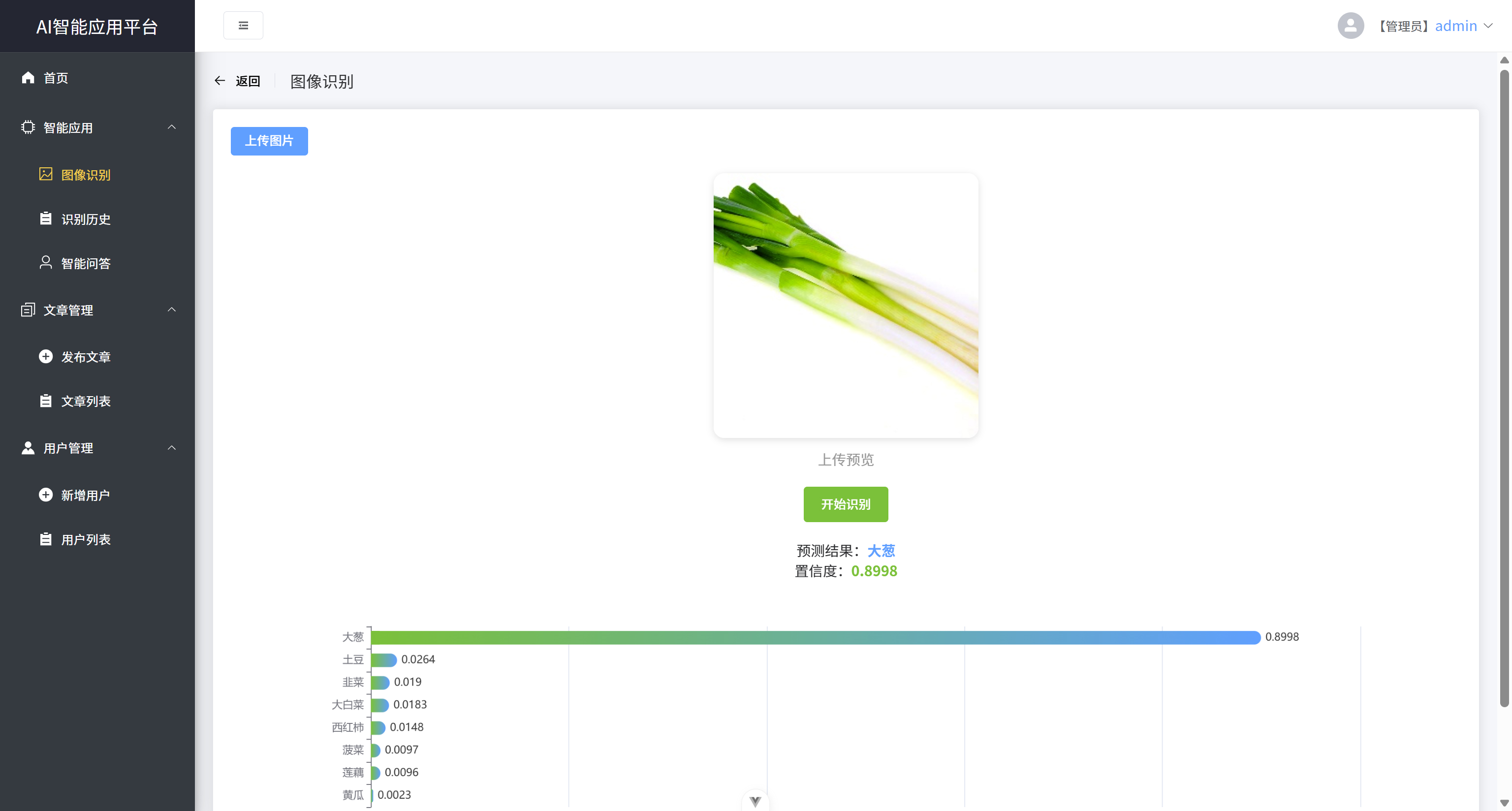
Task: Click the plus icon beside 发布文章
Action: pyautogui.click(x=46, y=356)
